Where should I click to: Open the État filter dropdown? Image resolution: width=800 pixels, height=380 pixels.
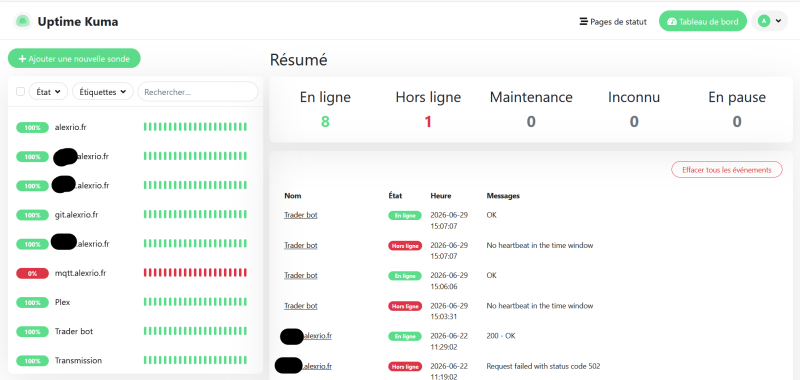[48, 92]
